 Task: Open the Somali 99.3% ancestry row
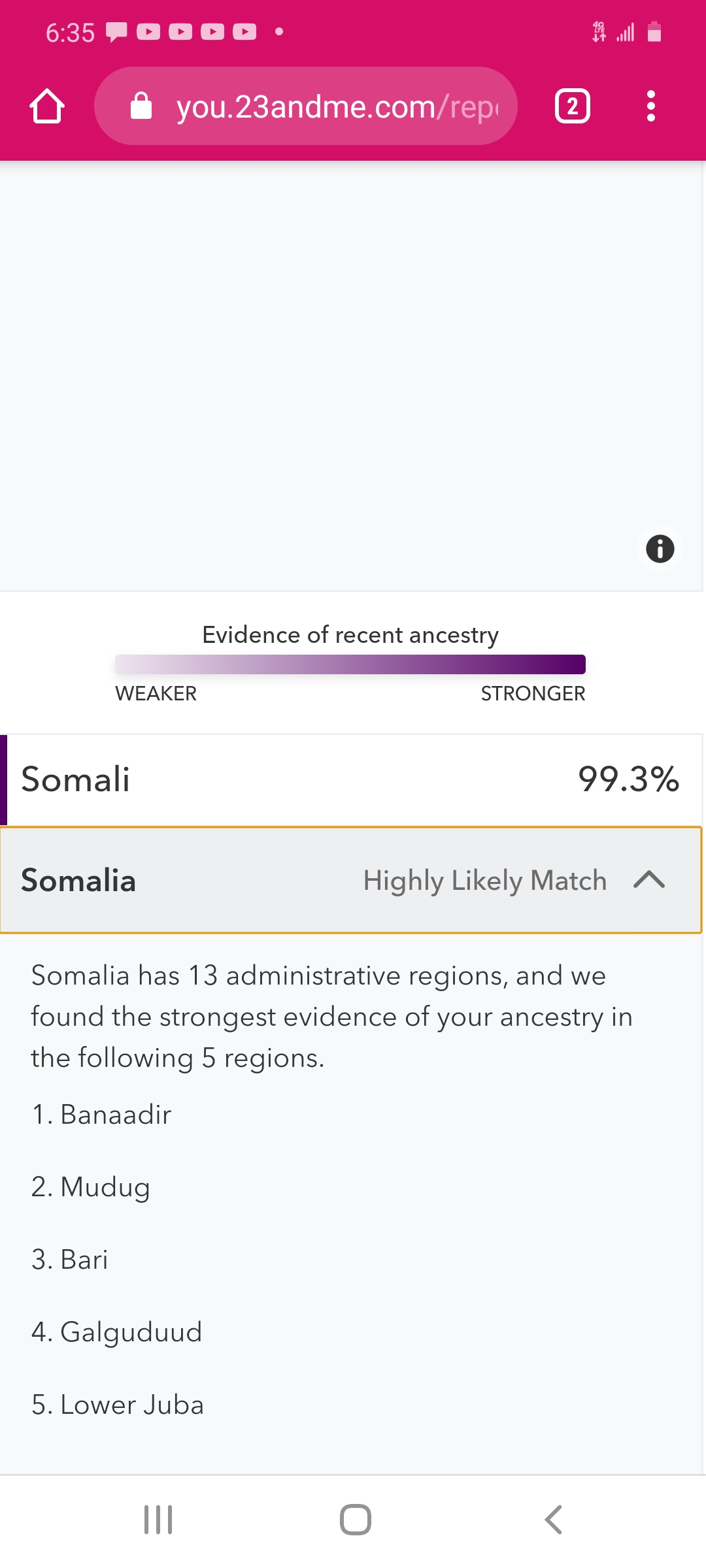pos(351,779)
